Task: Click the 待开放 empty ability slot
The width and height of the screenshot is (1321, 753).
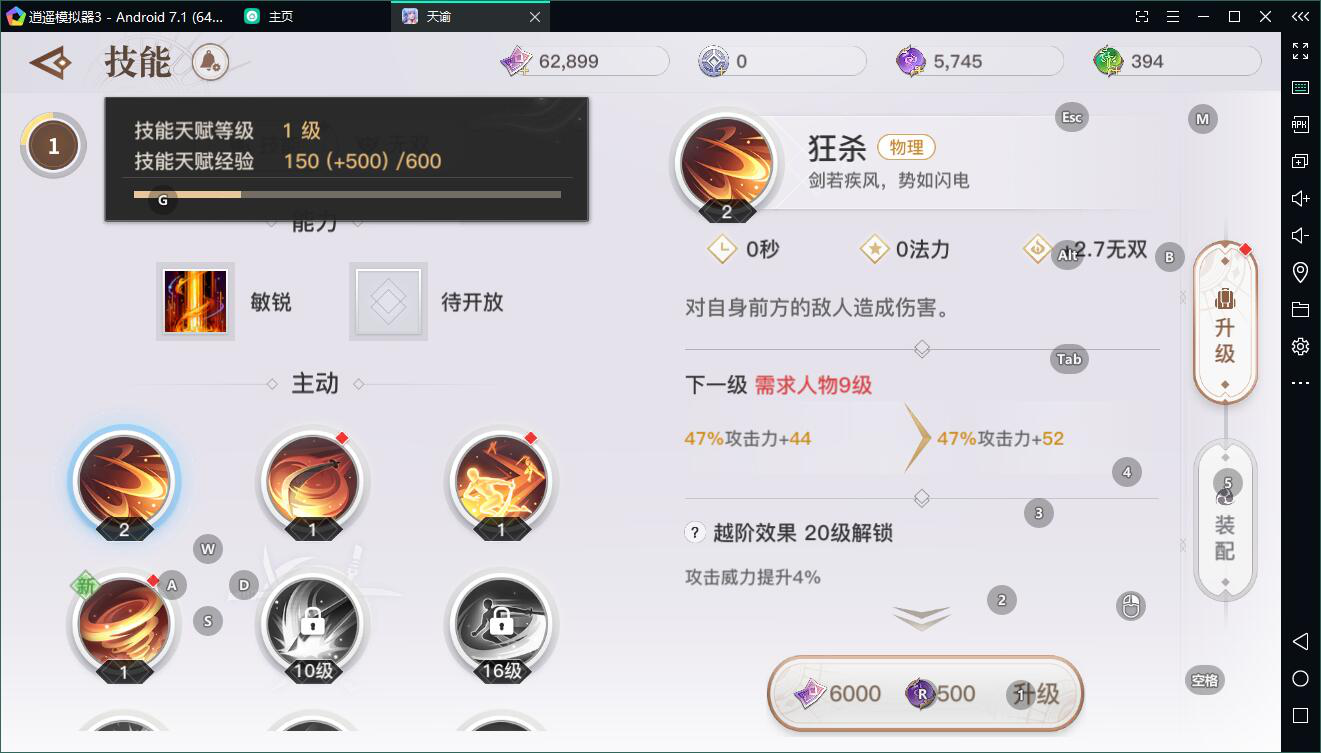Action: [389, 302]
